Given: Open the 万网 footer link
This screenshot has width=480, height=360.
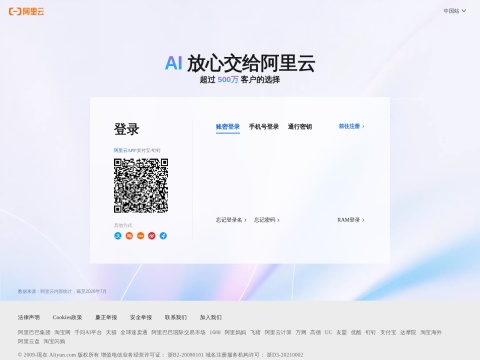Looking at the screenshot, I should coord(301,332).
